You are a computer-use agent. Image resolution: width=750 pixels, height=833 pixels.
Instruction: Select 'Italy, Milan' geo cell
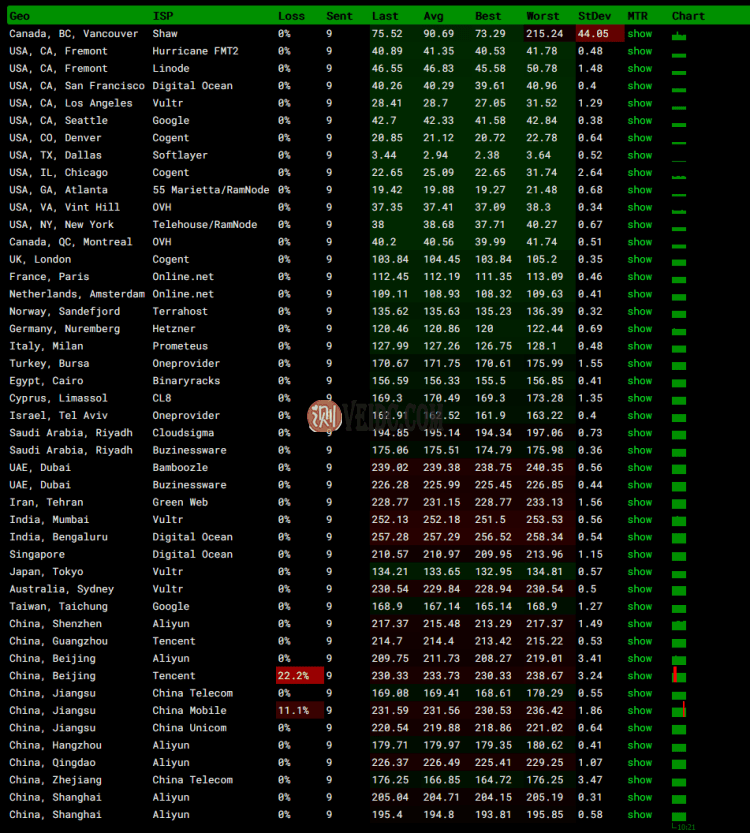pos(46,346)
